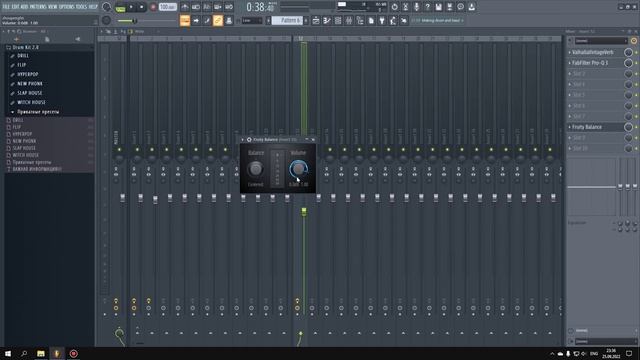Toggle loop recording icon
This screenshot has width=640, height=360.
coord(229,7)
